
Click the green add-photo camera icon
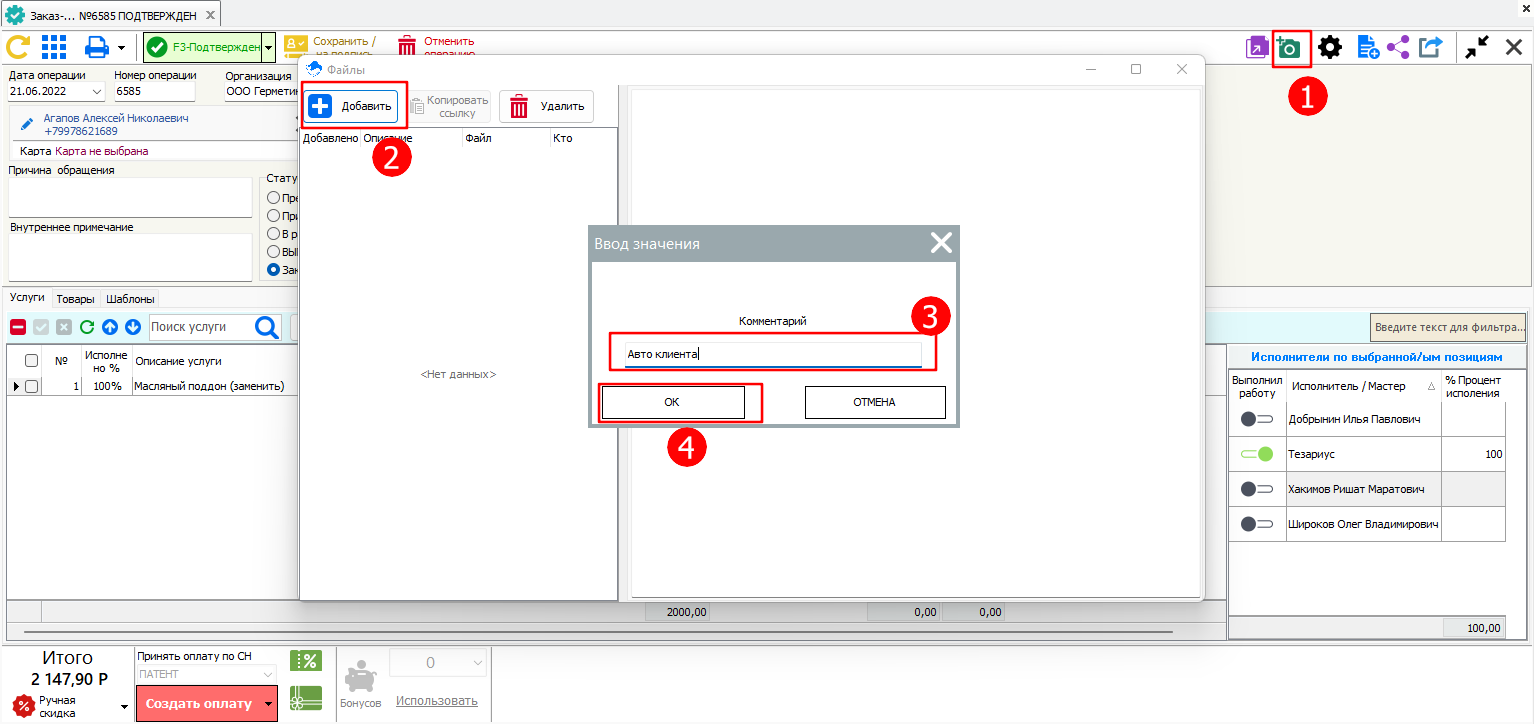point(1291,47)
